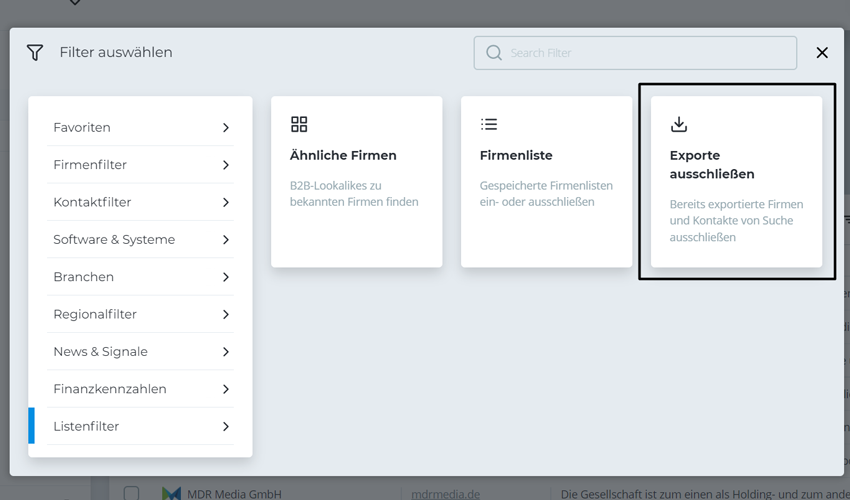Click the magnifier icon in search field
850x500 pixels.
494,53
